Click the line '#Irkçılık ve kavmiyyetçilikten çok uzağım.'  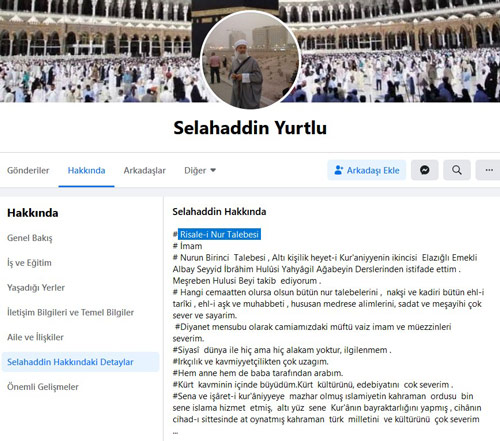250,362
